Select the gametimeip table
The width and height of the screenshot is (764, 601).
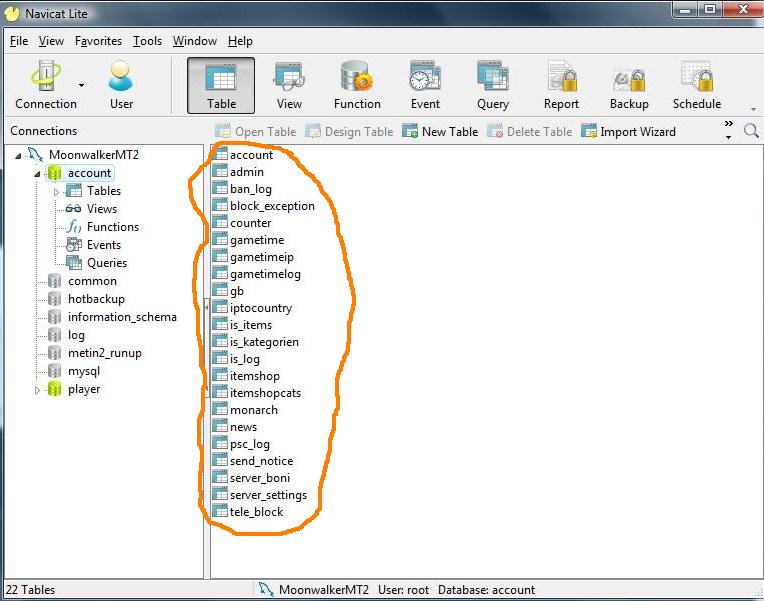253,257
